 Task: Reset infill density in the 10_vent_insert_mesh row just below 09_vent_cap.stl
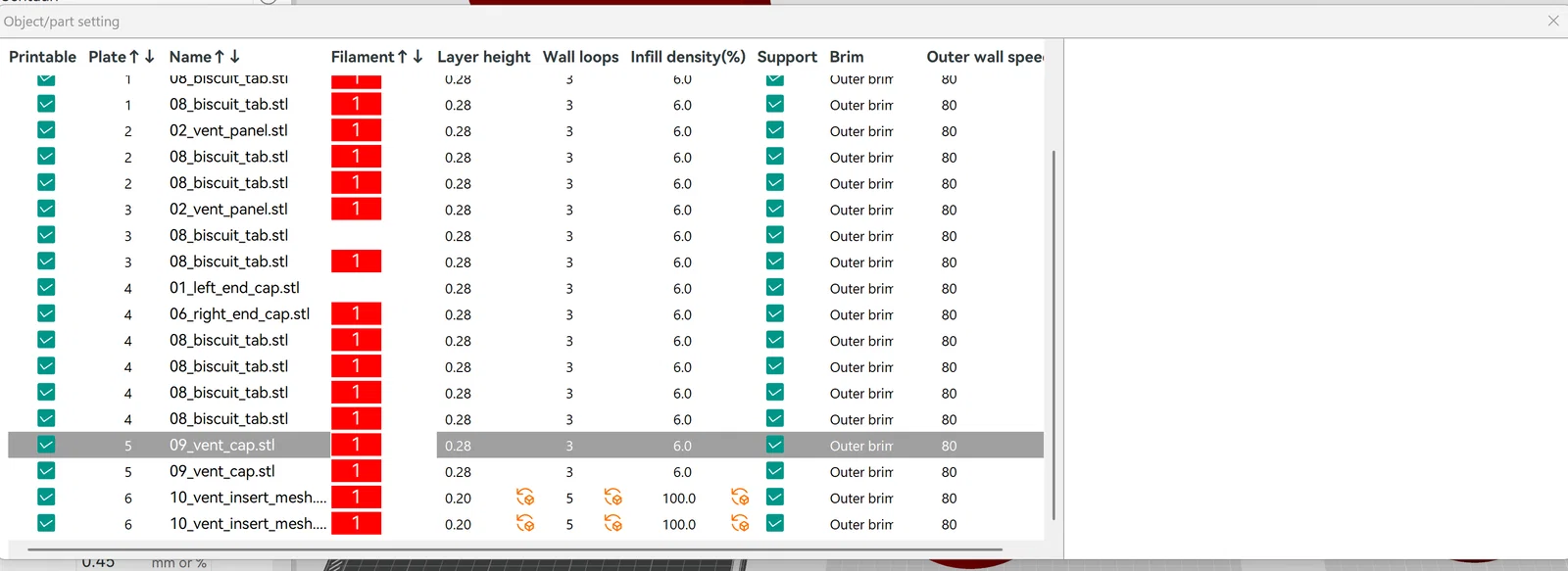[740, 497]
